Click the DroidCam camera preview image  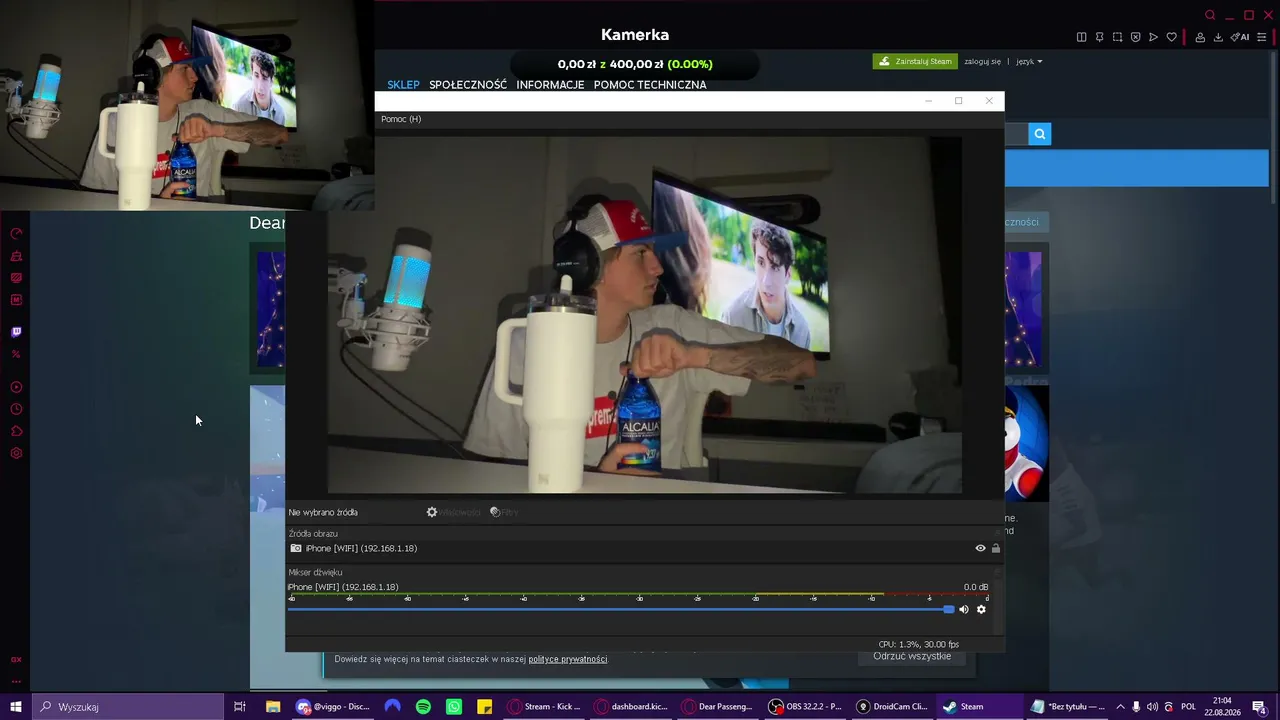pyautogui.click(x=645, y=315)
